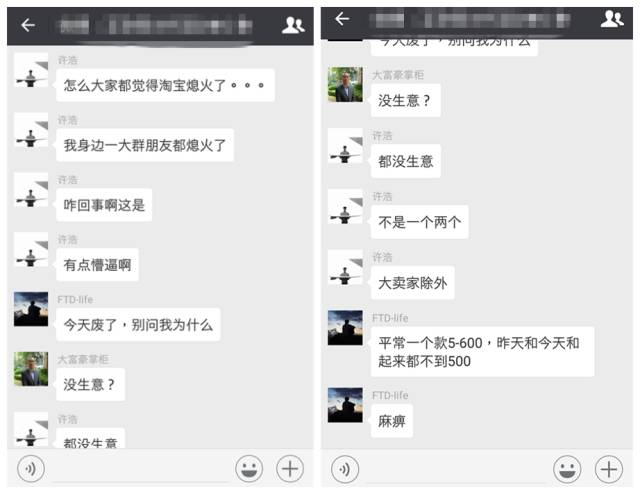Select the 麻痹 message bubble
The width and height of the screenshot is (640, 494).
coord(392,421)
